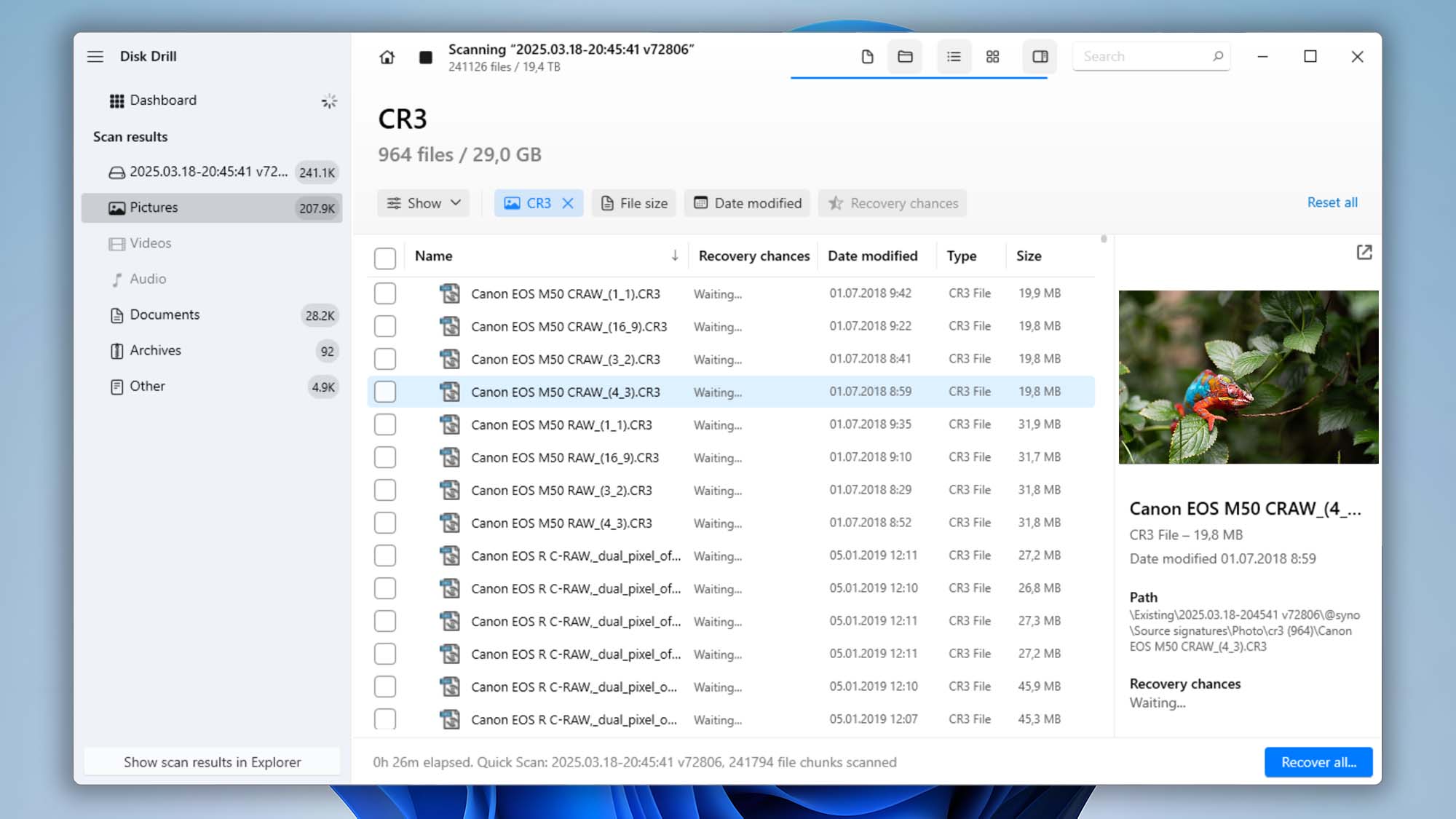The height and width of the screenshot is (819, 1456).
Task: Click the 26,8 MB size cell
Action: (x=1039, y=587)
